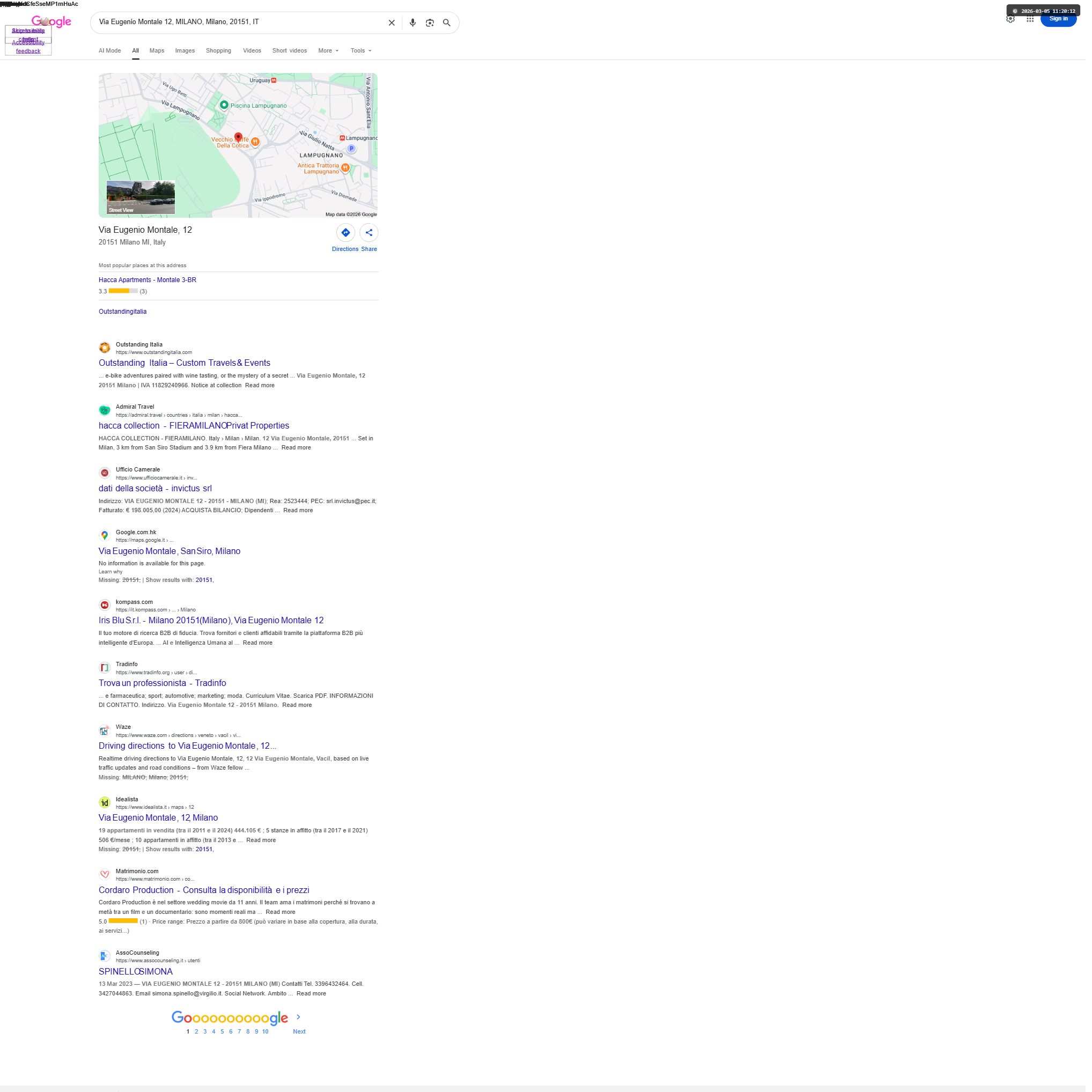
Task: Switch to the Maps tab
Action: coord(158,51)
